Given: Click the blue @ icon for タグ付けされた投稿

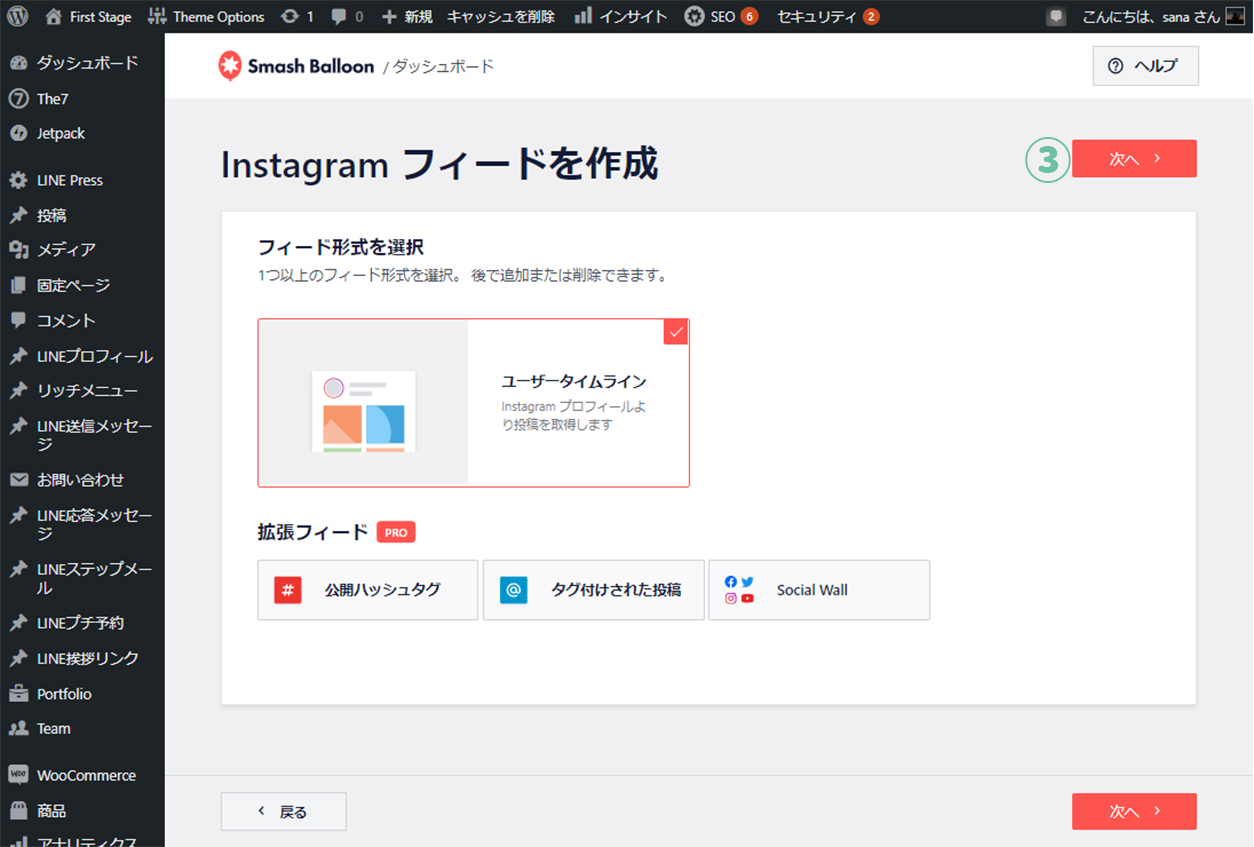Looking at the screenshot, I should click(514, 590).
